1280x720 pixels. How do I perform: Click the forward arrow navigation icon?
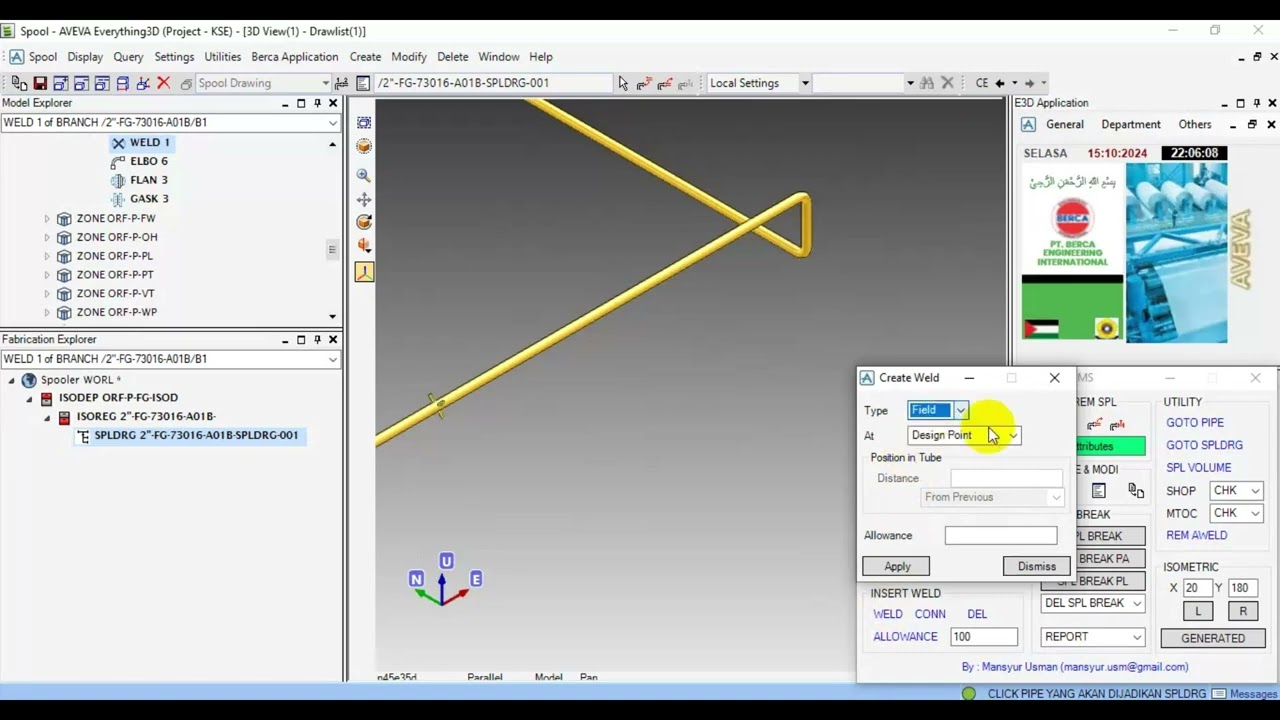coord(1029,83)
